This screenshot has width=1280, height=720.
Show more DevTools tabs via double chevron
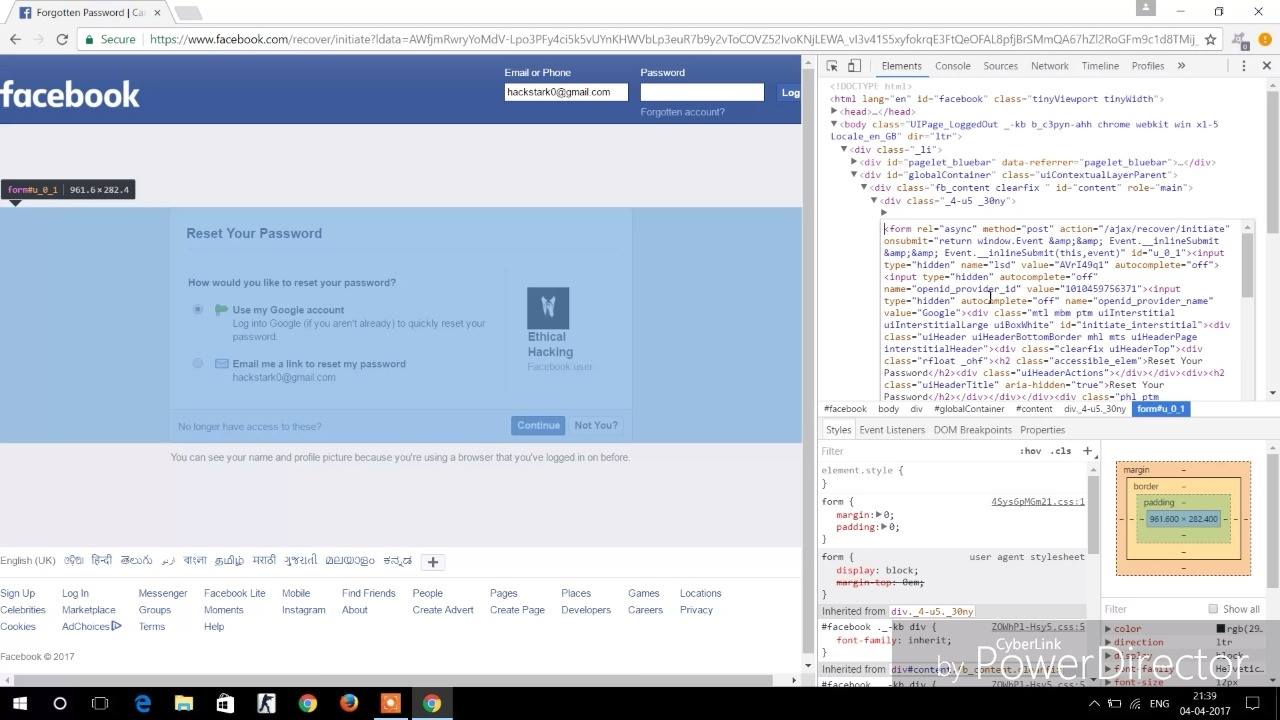click(1181, 66)
